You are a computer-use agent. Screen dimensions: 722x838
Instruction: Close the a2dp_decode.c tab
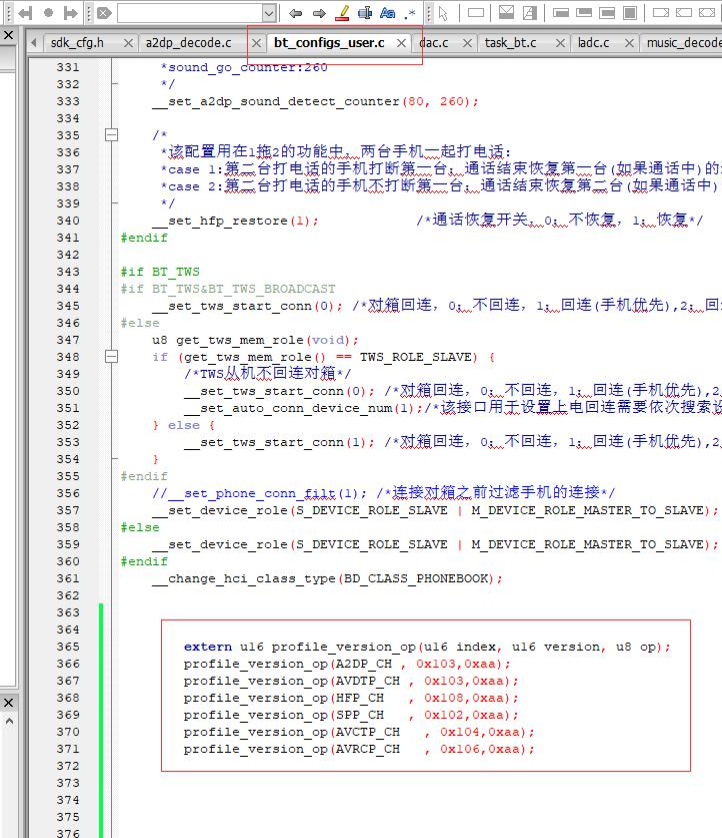(257, 43)
